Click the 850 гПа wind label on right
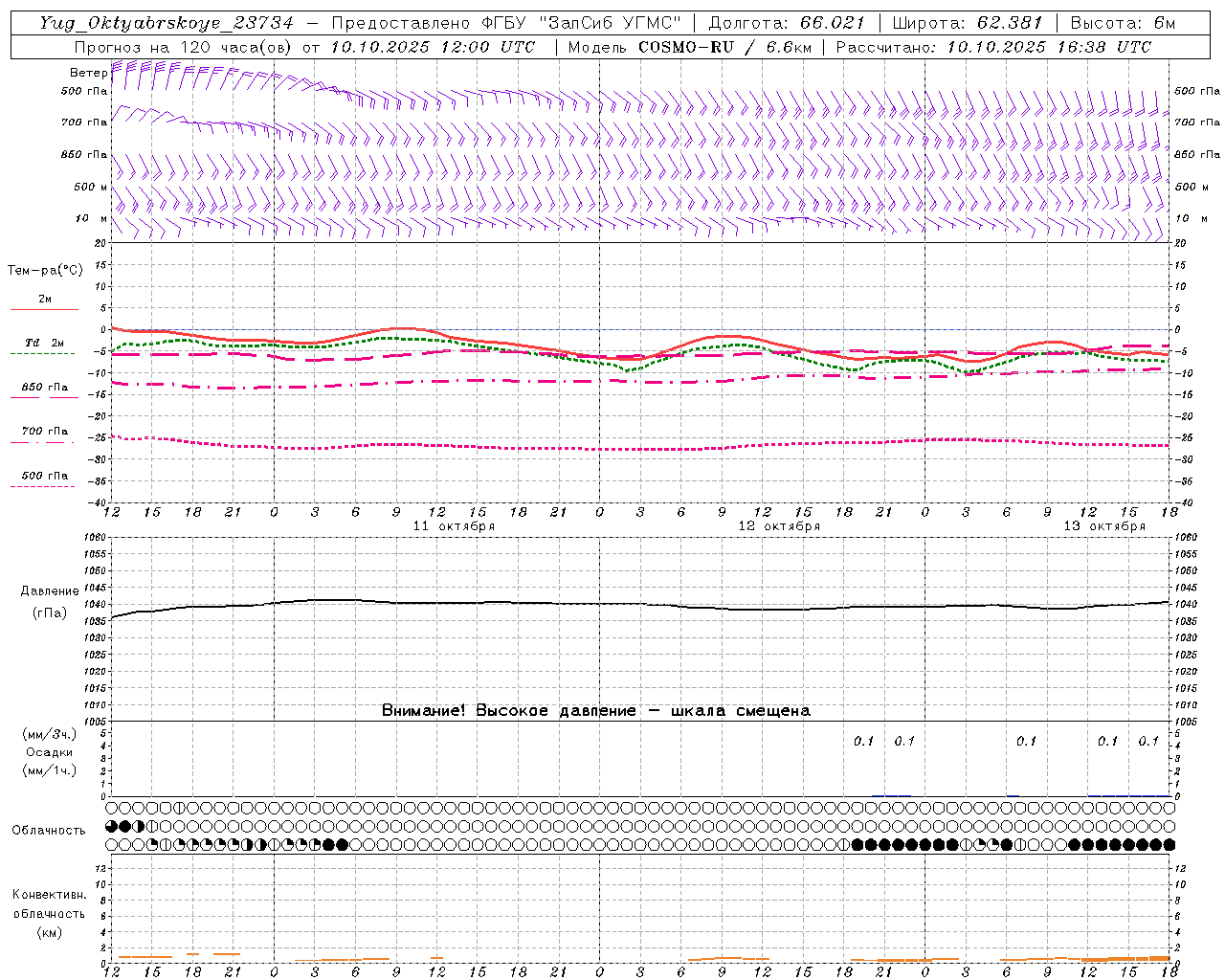Image resolution: width=1225 pixels, height=980 pixels. (1197, 154)
